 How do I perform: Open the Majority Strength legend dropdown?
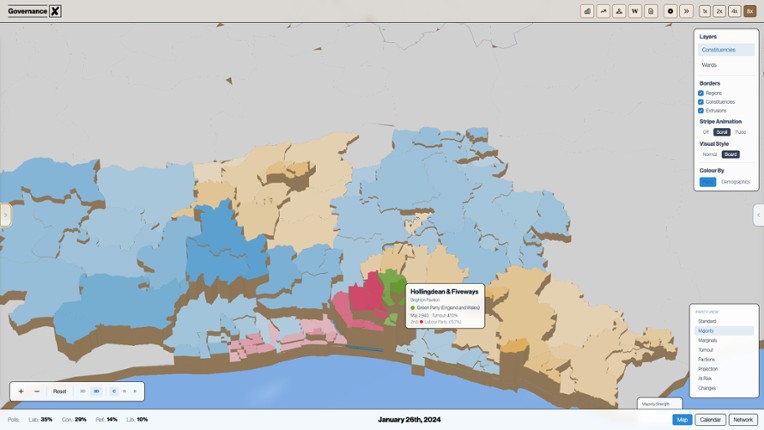(x=655, y=404)
